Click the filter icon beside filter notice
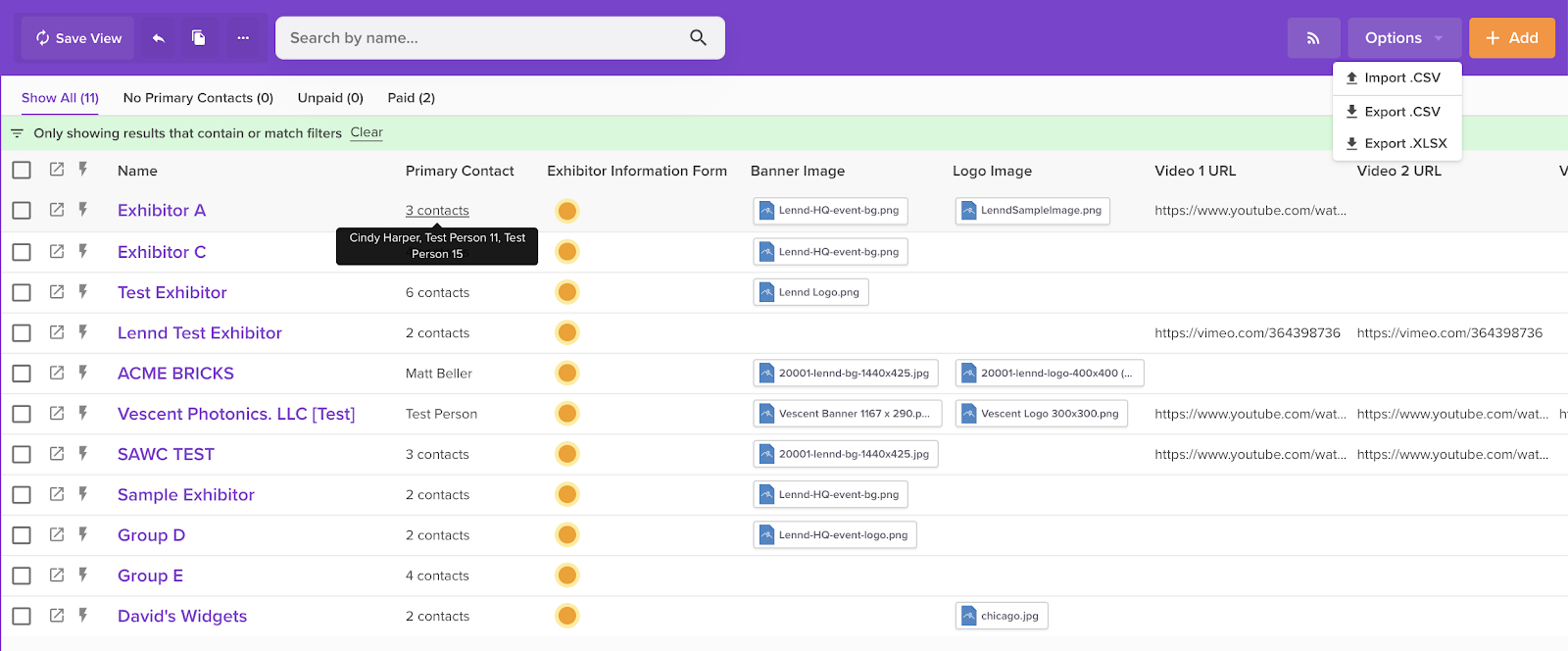The image size is (1568, 651). tap(17, 133)
